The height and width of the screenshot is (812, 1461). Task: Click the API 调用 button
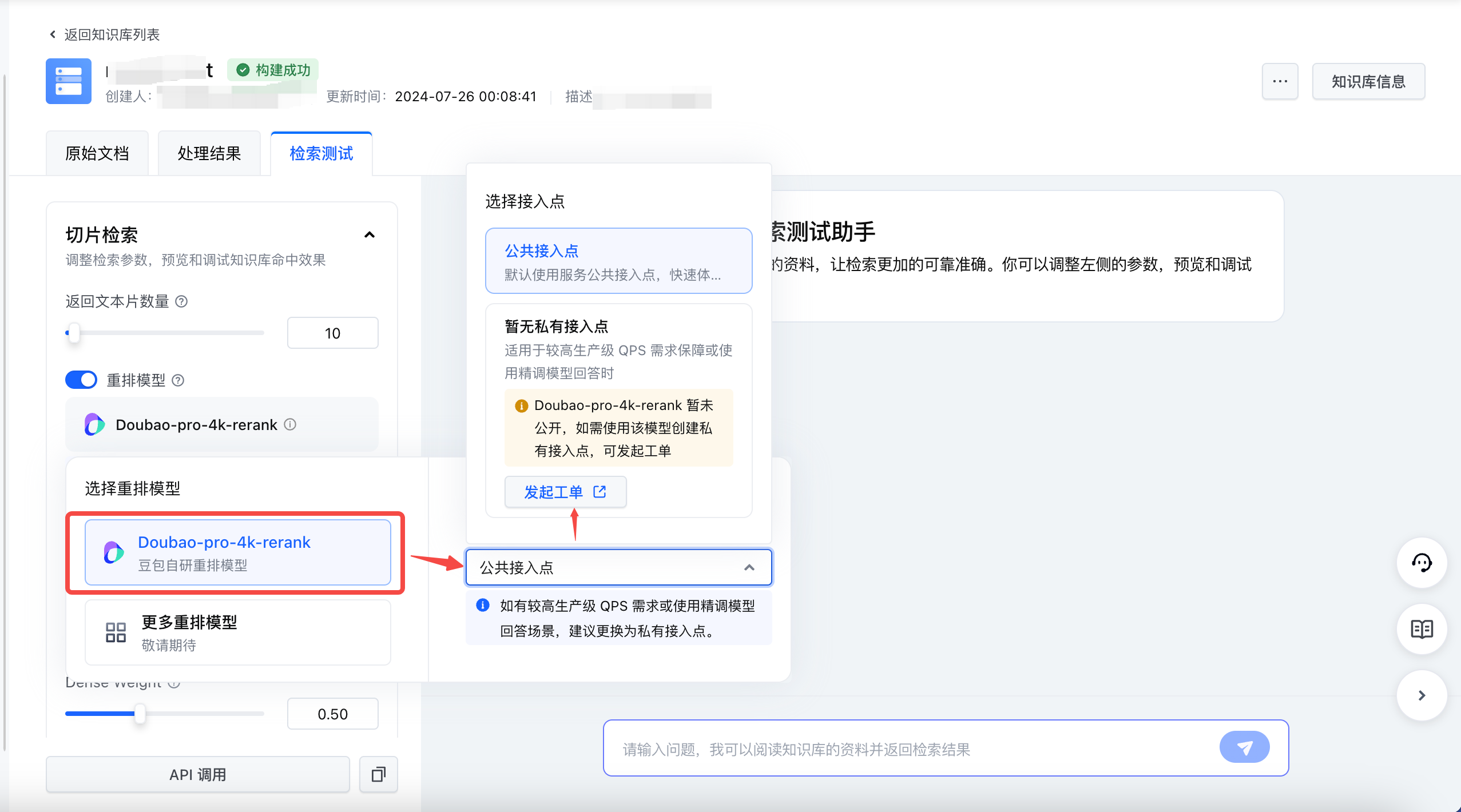pyautogui.click(x=198, y=774)
